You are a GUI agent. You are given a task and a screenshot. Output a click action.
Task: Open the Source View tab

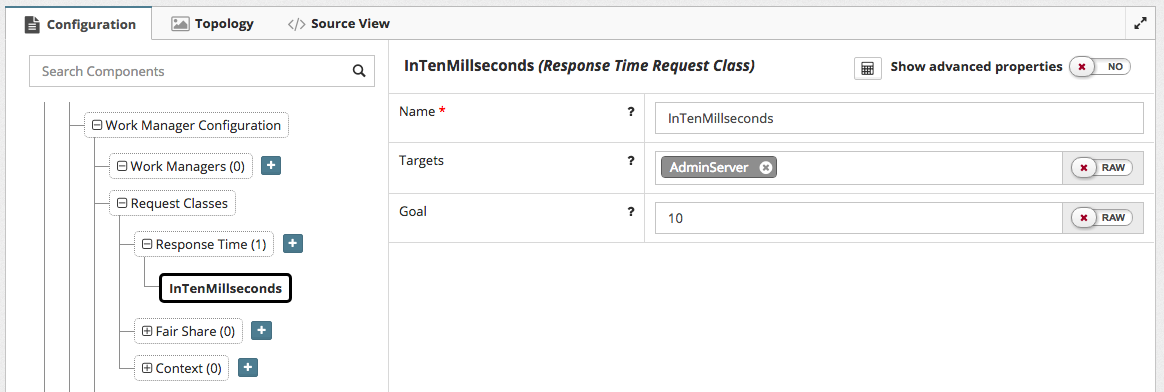click(x=339, y=24)
